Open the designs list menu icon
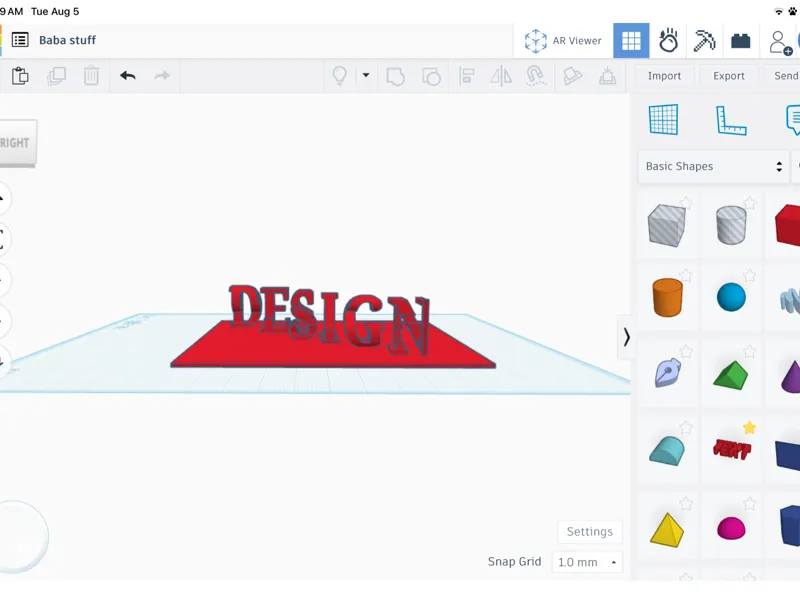The image size is (800, 600). coord(20,40)
